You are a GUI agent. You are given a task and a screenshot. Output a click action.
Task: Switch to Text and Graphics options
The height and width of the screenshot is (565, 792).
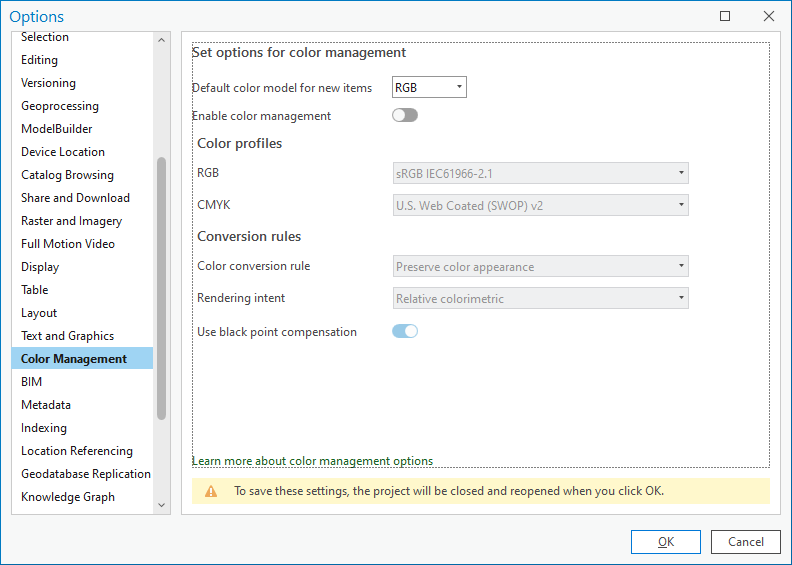point(67,336)
